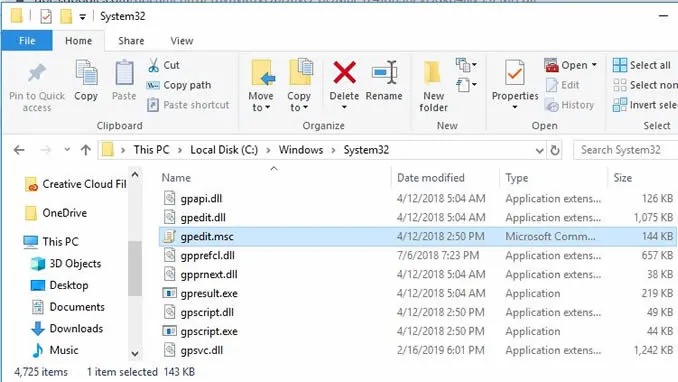Open the File tab
This screenshot has width=678, height=382.
click(27, 41)
